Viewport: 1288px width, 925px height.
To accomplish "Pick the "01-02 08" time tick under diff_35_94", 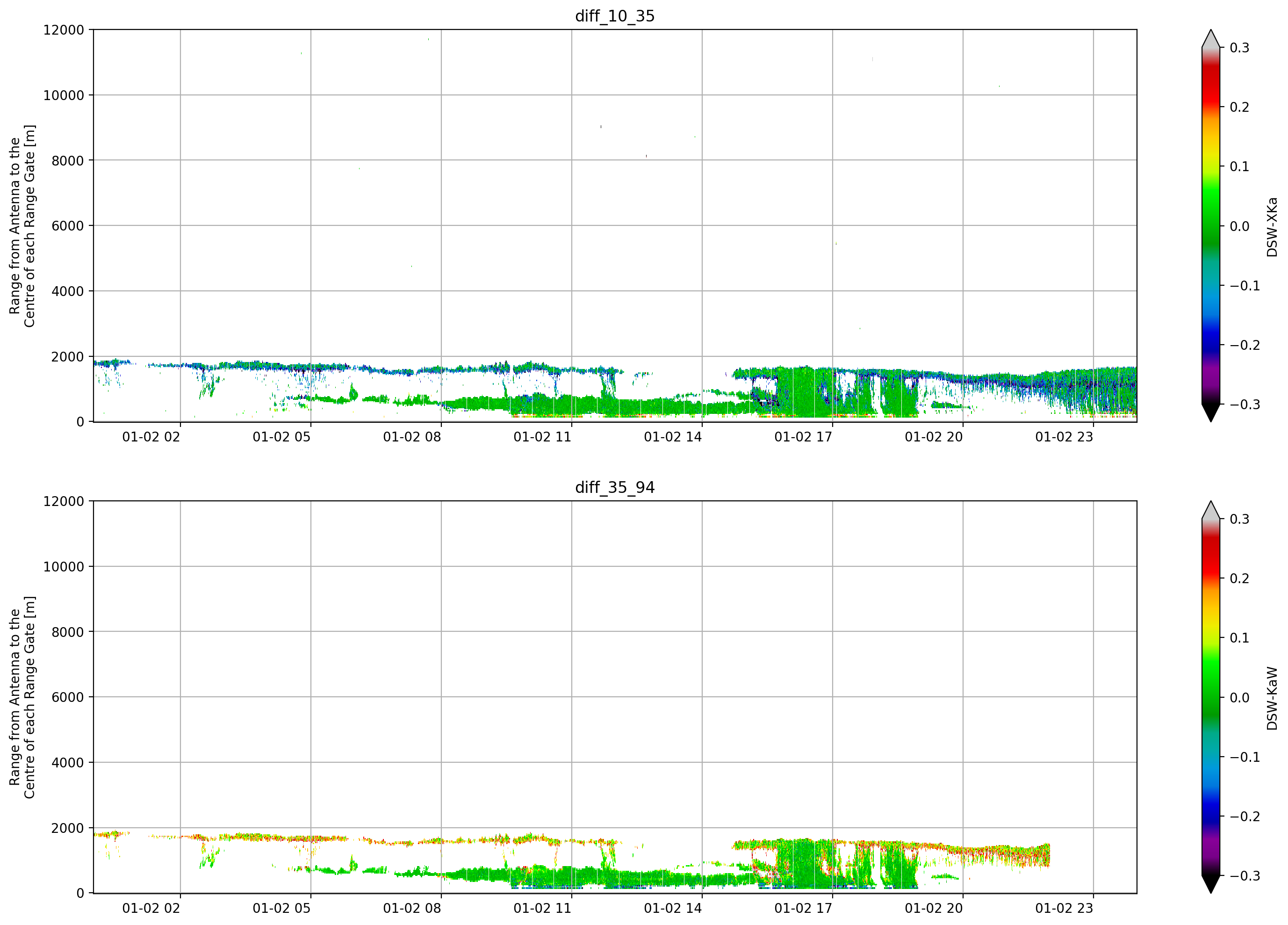I will (412, 909).
